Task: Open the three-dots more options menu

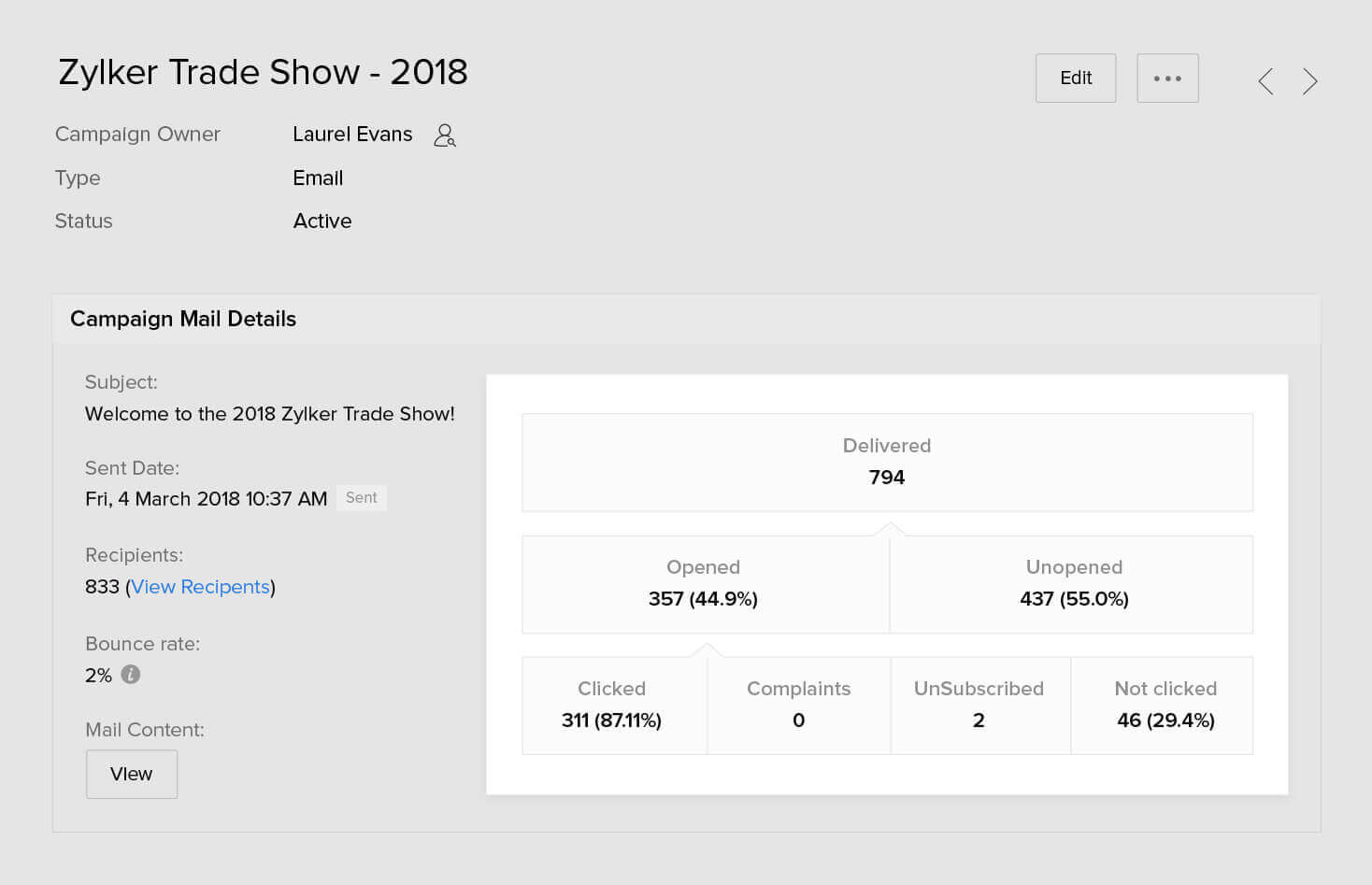Action: pos(1167,79)
